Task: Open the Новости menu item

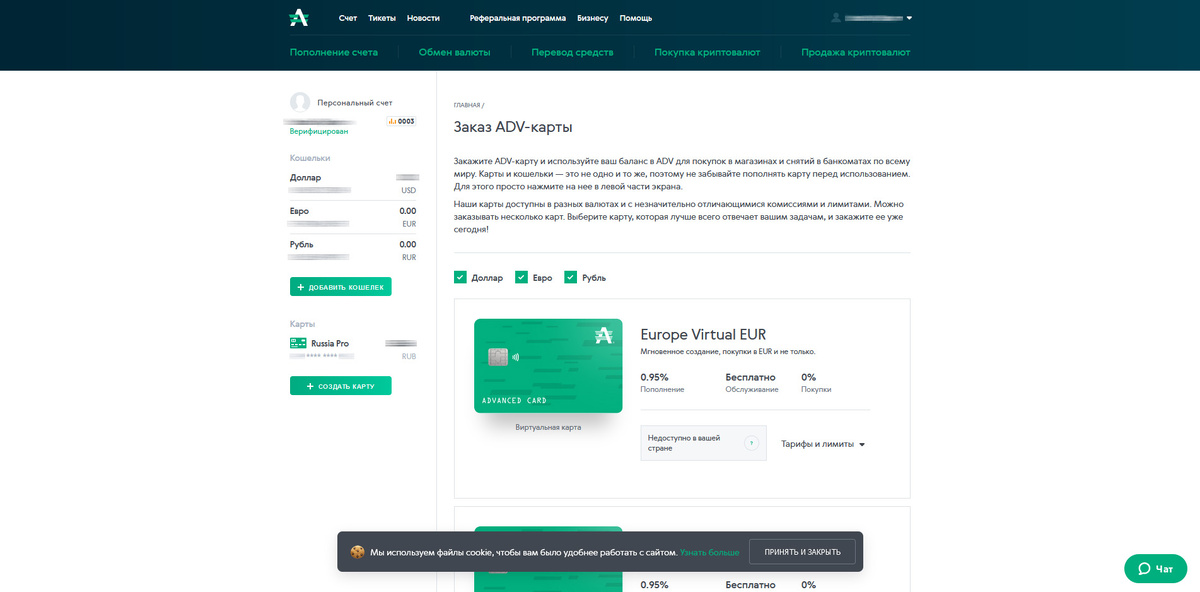Action: pyautogui.click(x=423, y=18)
